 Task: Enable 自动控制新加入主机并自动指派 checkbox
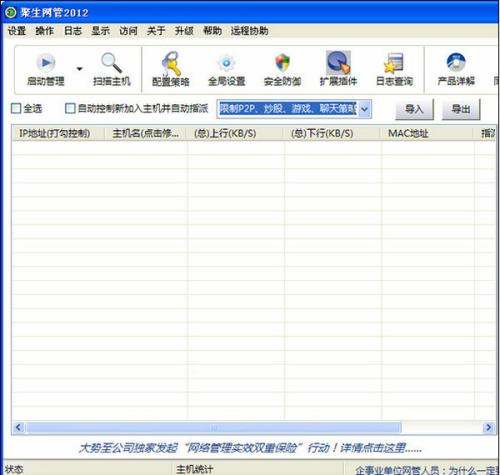70,108
